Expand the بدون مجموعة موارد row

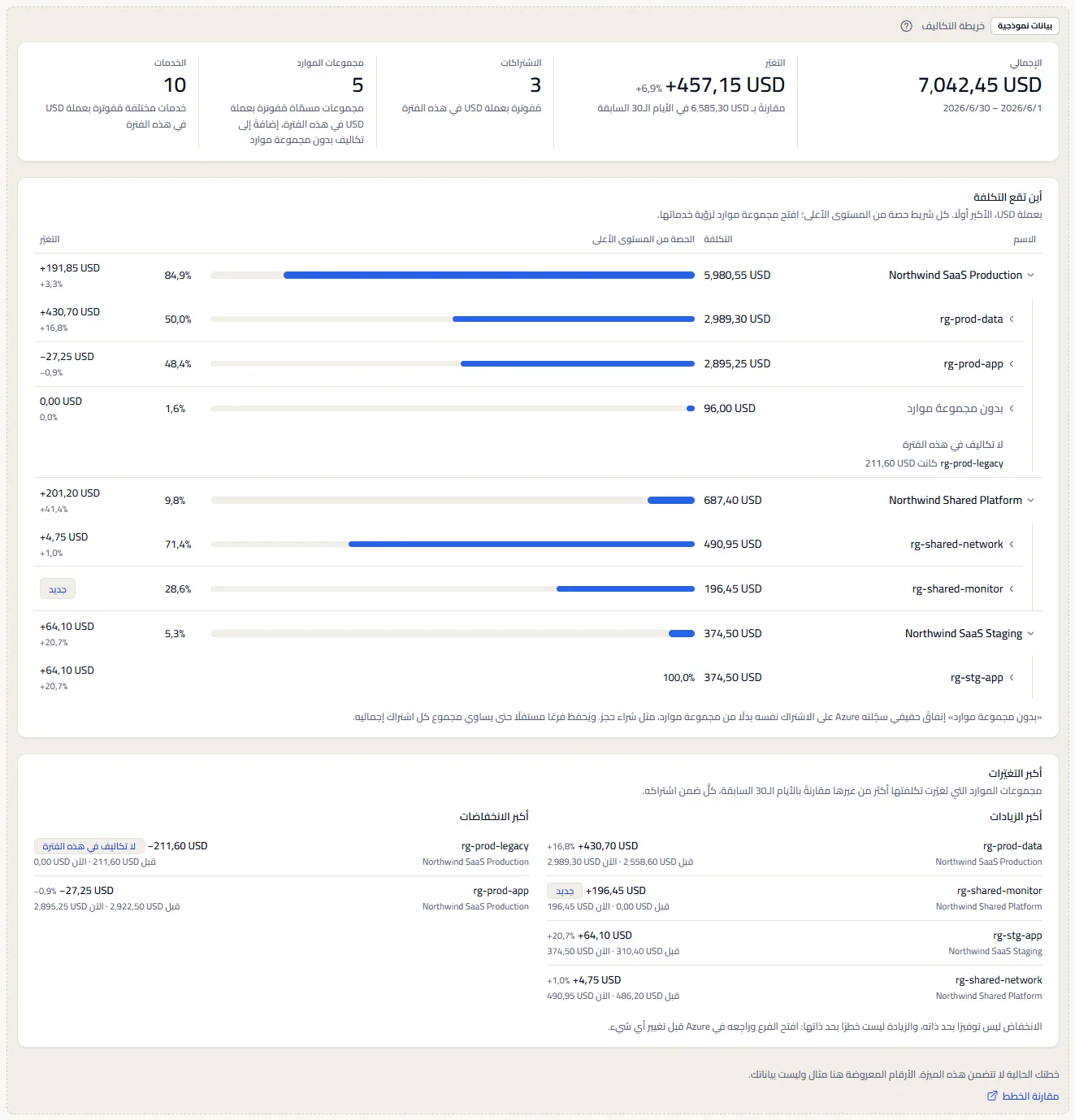click(1012, 409)
